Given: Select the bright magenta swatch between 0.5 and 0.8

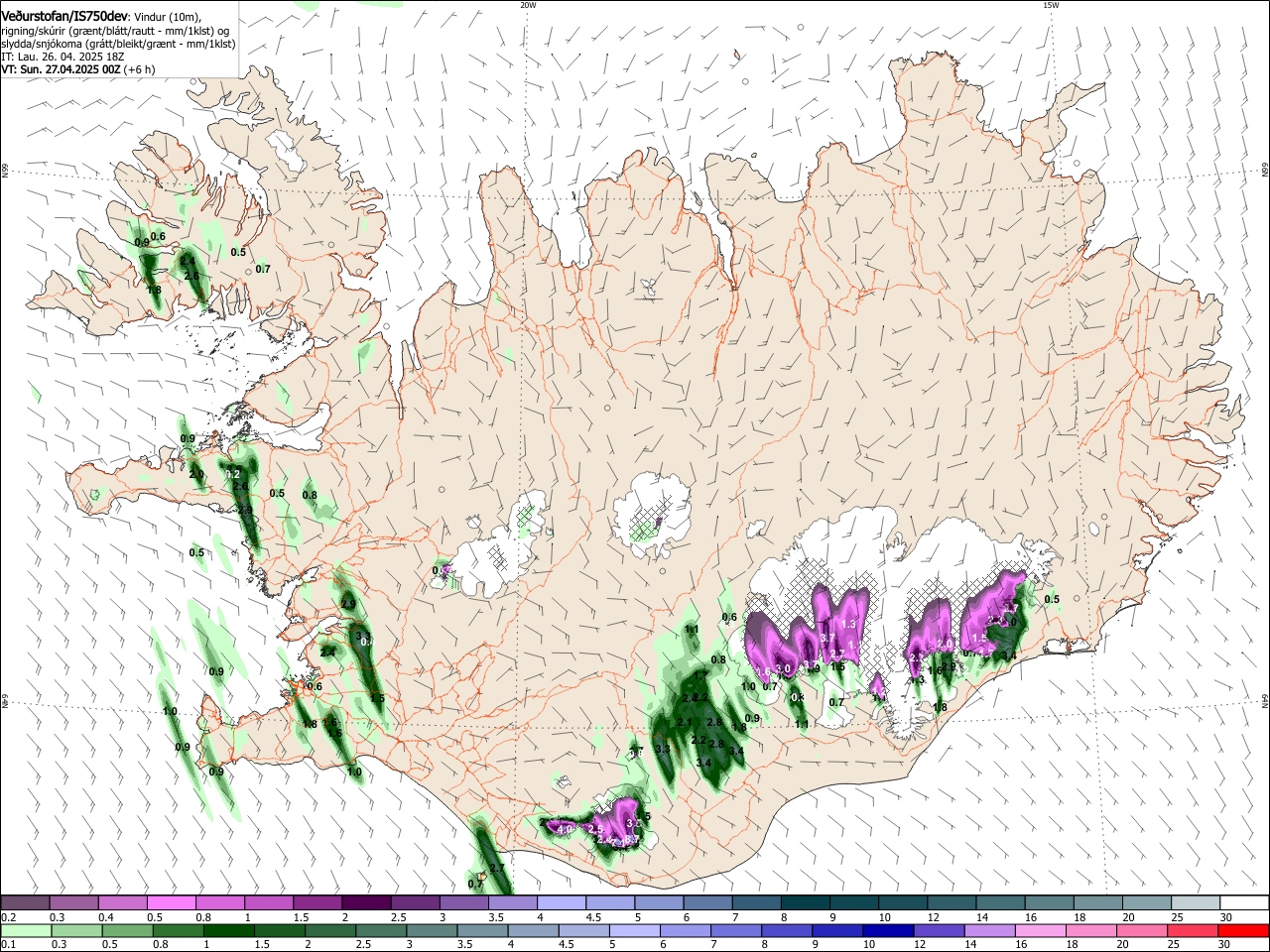Looking at the screenshot, I should click(172, 902).
